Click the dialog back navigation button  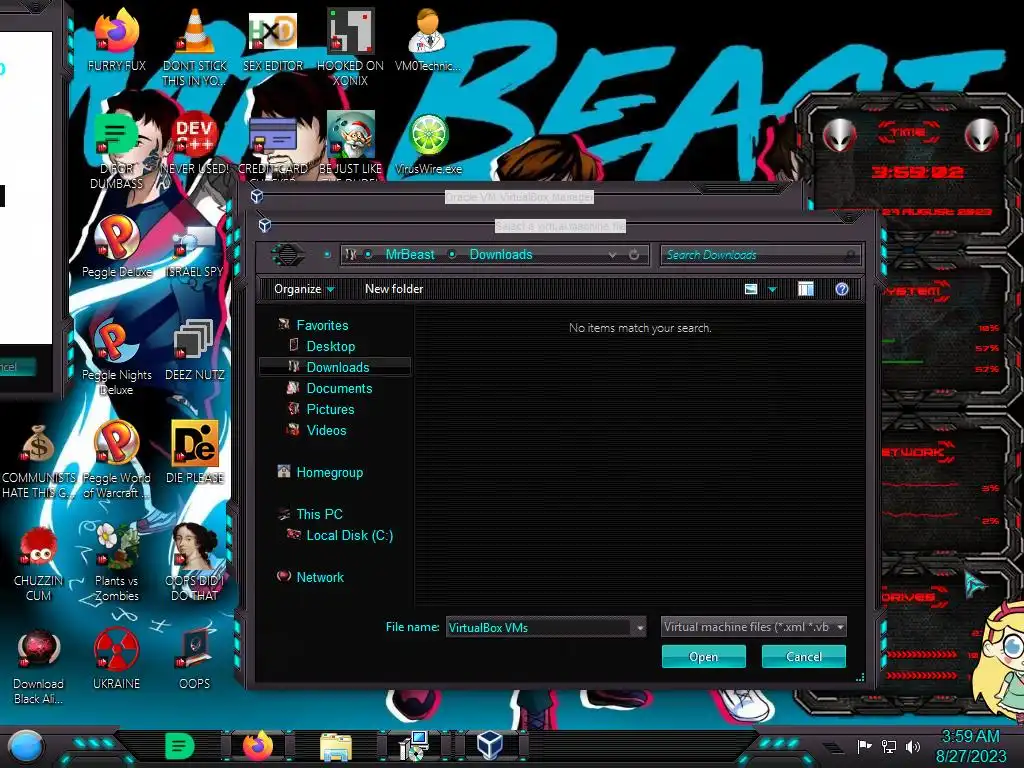tap(288, 255)
